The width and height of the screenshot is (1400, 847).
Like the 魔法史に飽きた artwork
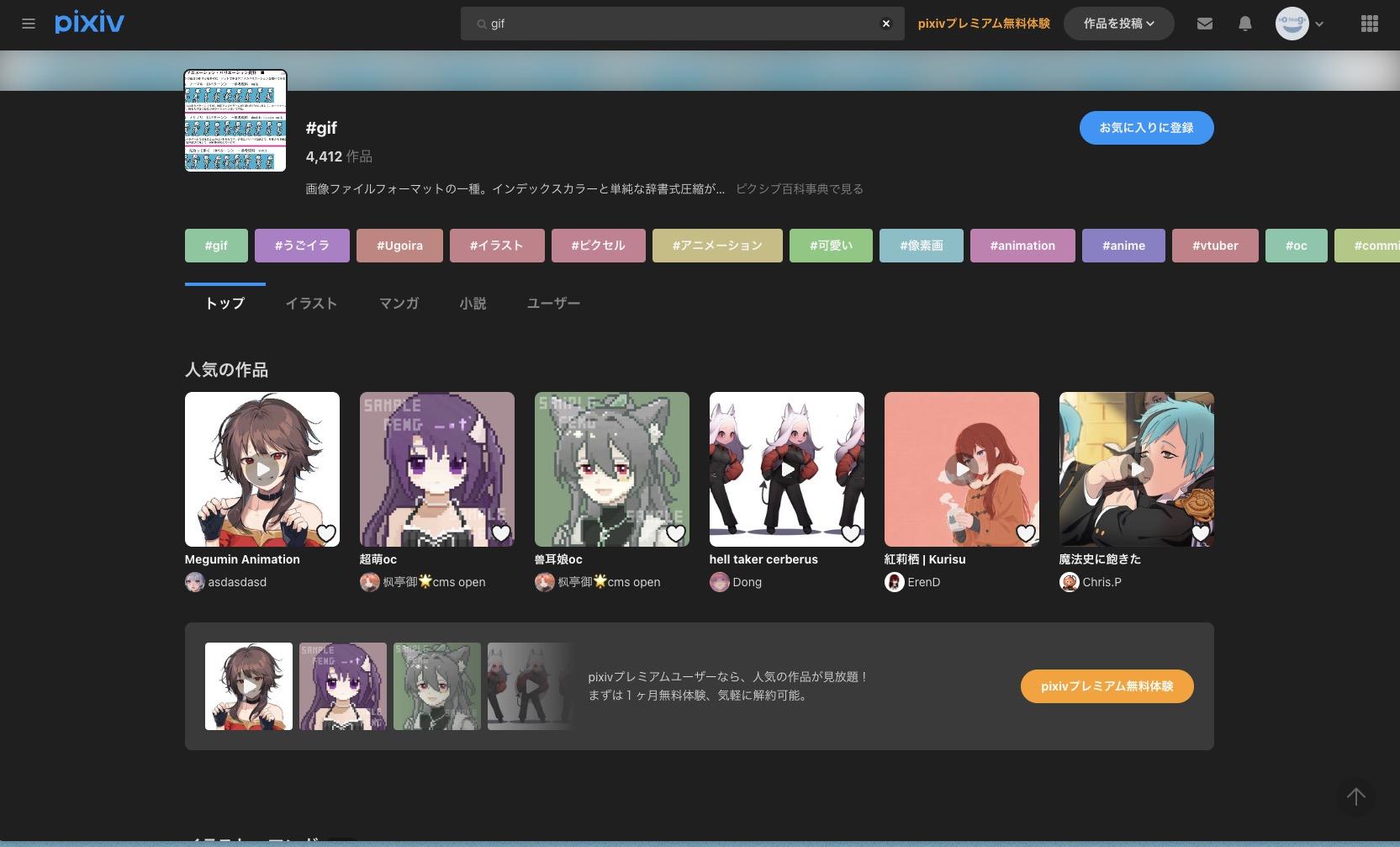pos(1201,533)
